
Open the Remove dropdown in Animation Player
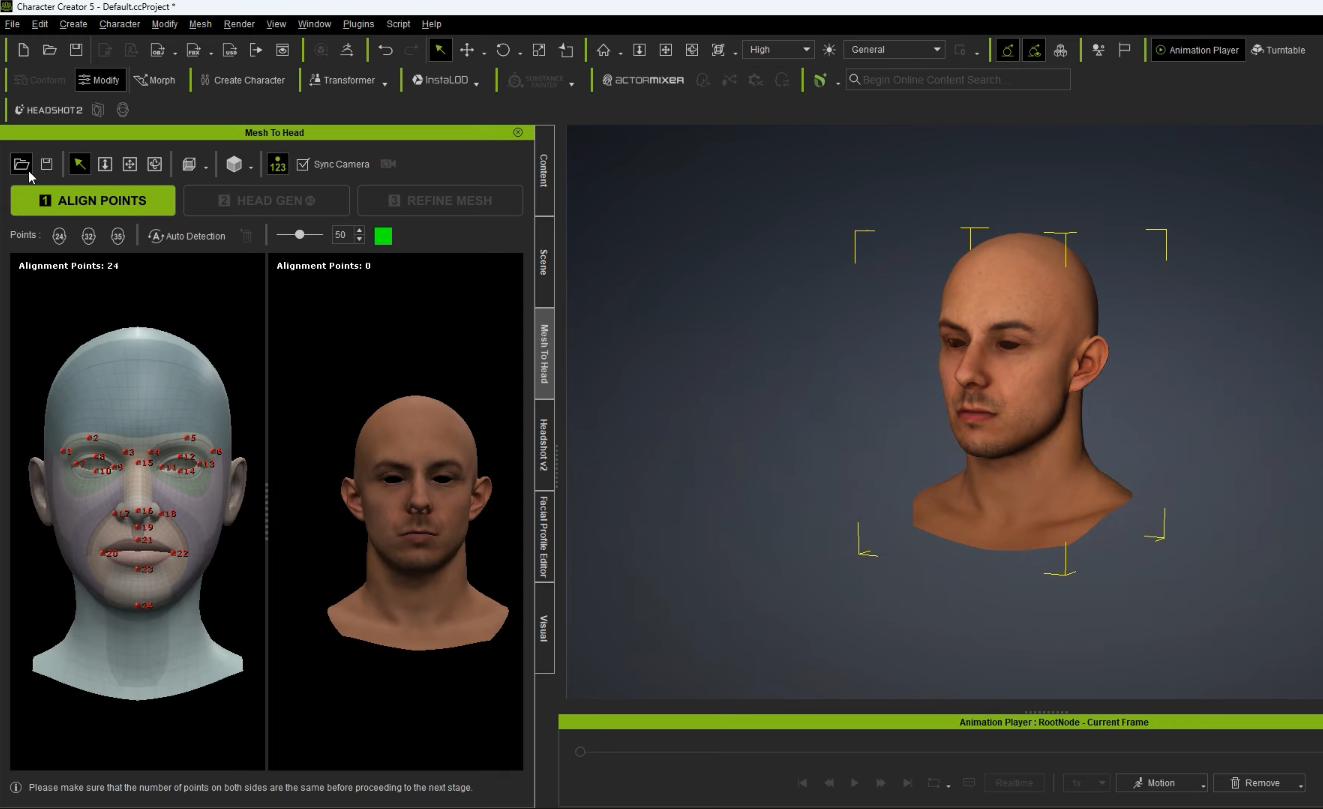[1259, 783]
